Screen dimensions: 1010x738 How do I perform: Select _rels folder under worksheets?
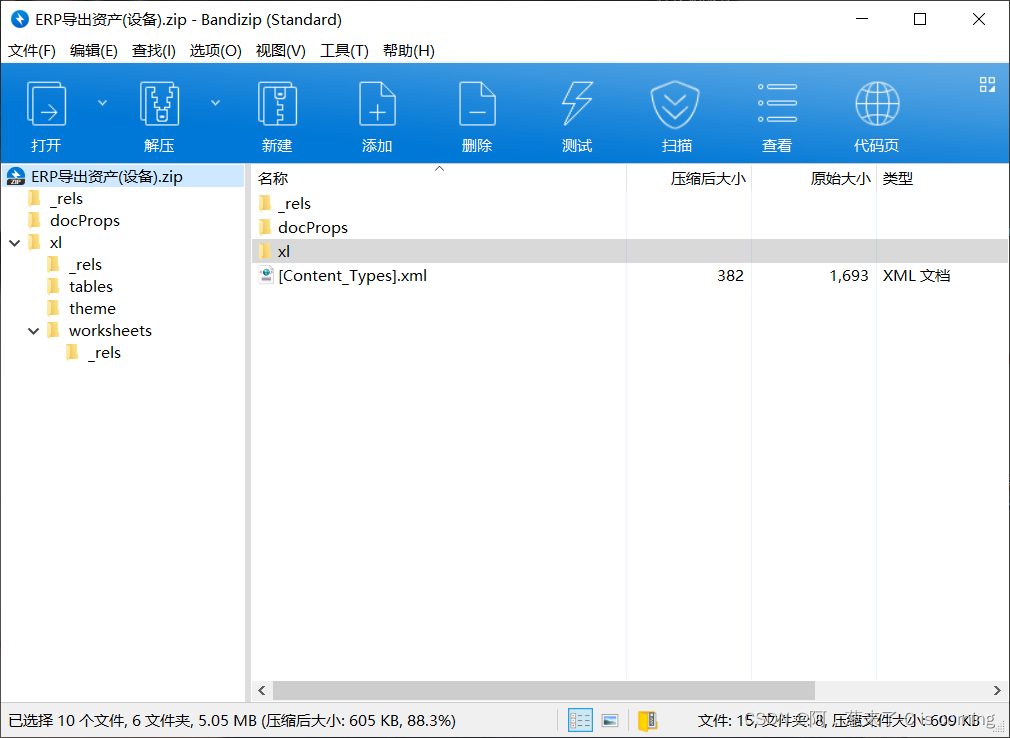104,353
